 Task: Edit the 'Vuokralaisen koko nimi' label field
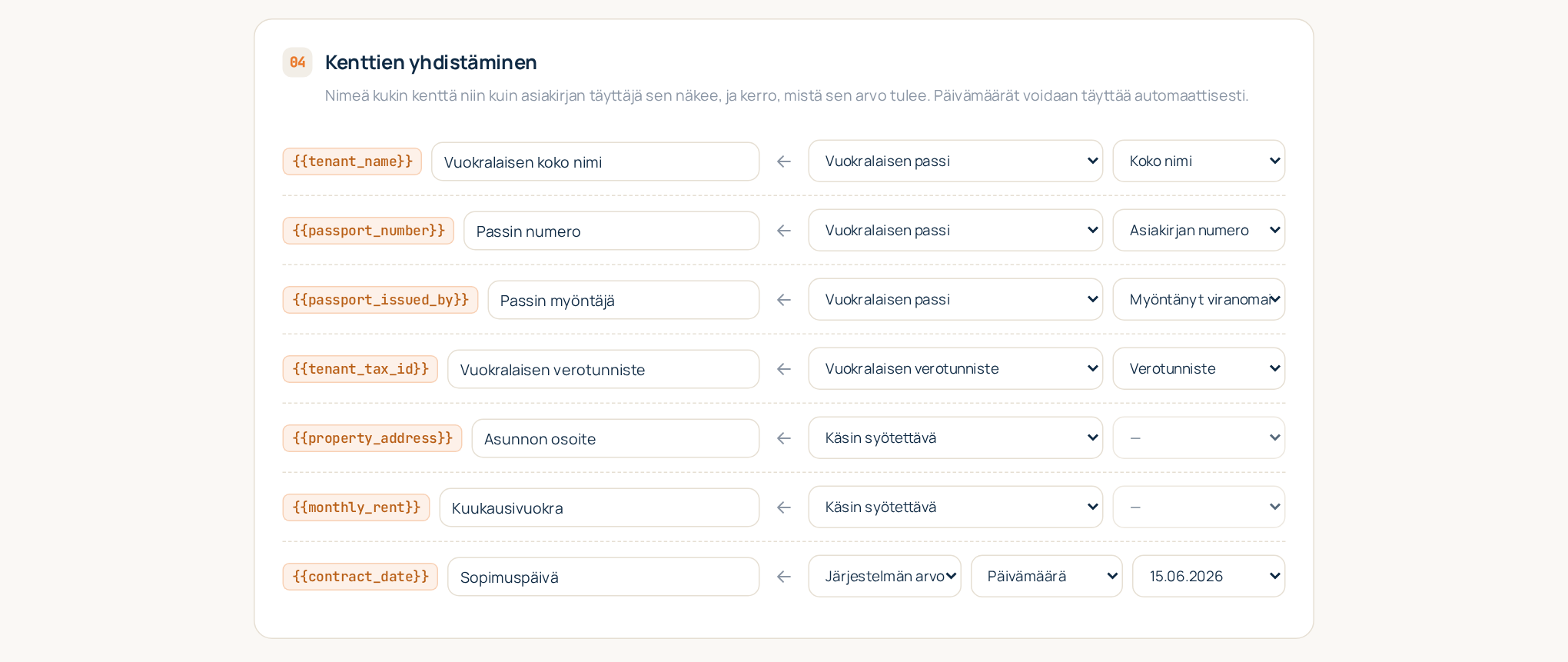click(x=595, y=161)
